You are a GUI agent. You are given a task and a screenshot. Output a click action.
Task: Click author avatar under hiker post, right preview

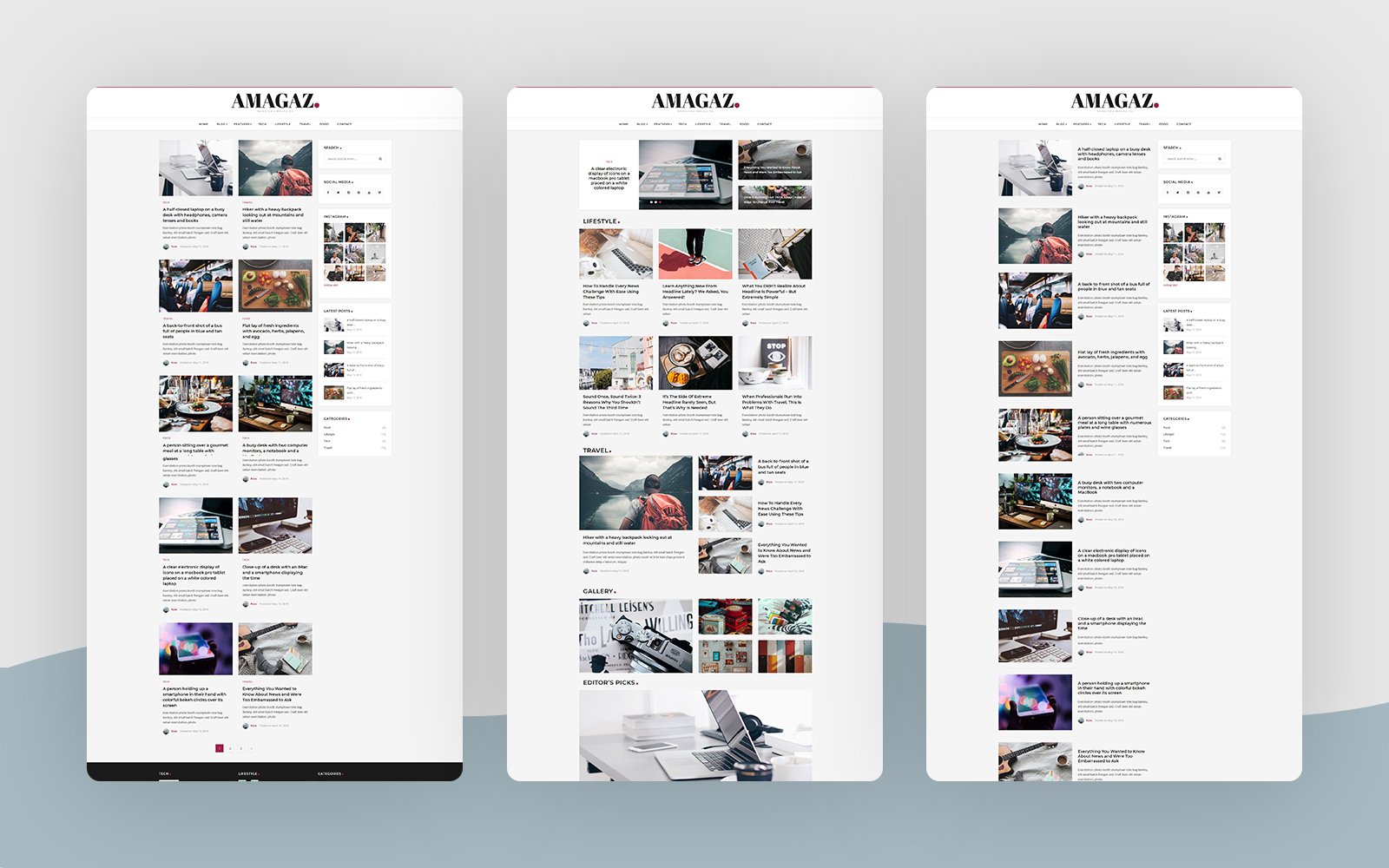click(1081, 254)
